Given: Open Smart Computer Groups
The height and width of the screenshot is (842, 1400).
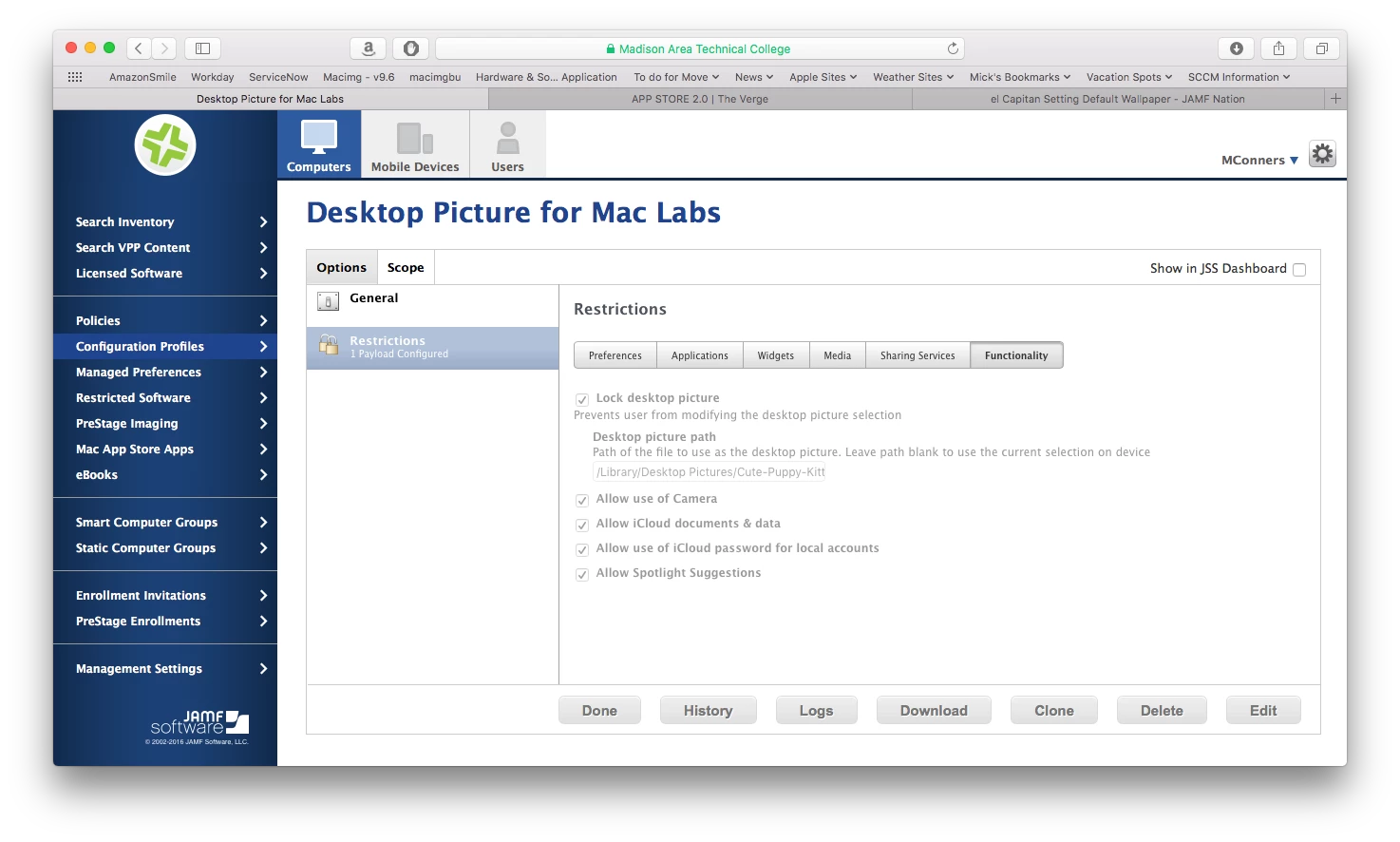Looking at the screenshot, I should pos(165,522).
